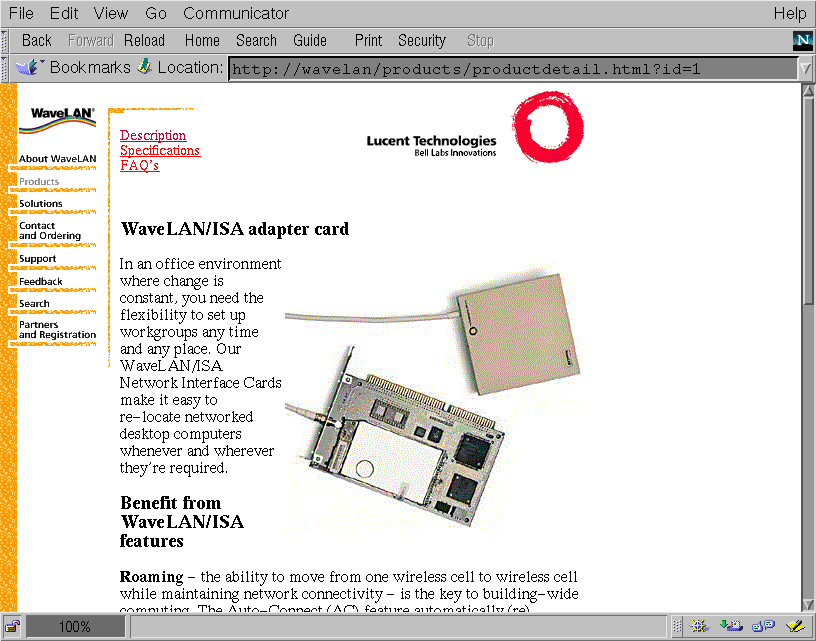Click the vertical scrollbar down arrow
The image size is (816, 641).
(808, 603)
